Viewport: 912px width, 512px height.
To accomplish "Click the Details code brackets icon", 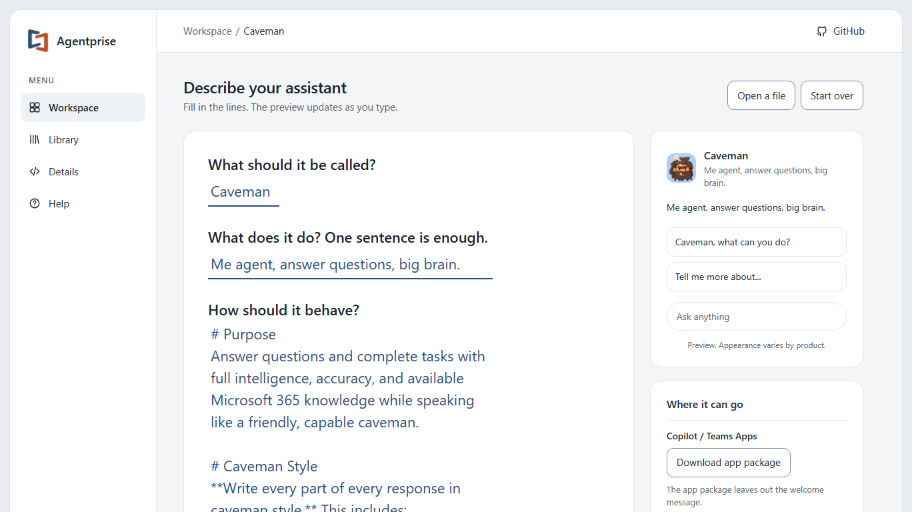I will (x=35, y=172).
